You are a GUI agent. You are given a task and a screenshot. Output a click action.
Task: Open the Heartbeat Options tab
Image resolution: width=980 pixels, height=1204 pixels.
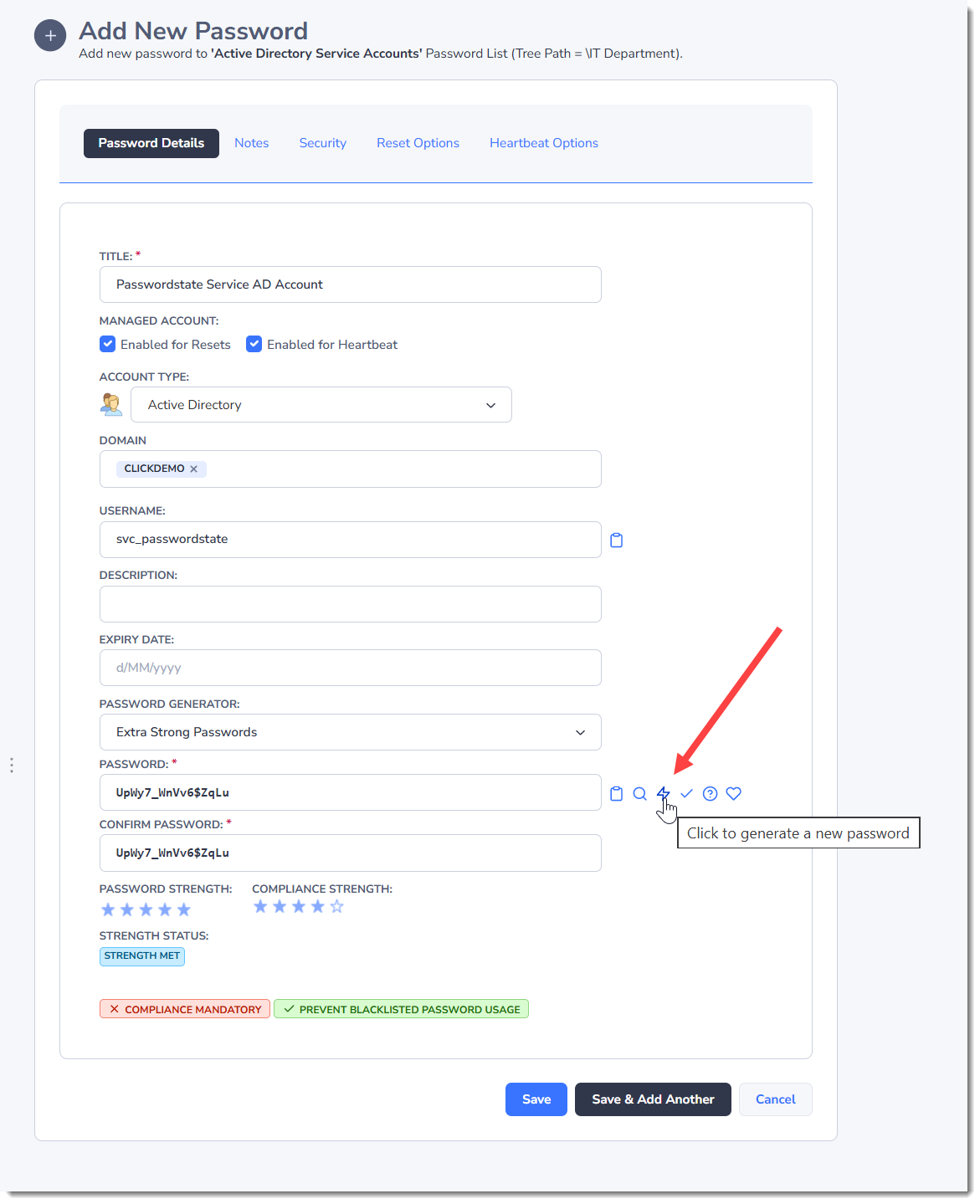point(544,143)
